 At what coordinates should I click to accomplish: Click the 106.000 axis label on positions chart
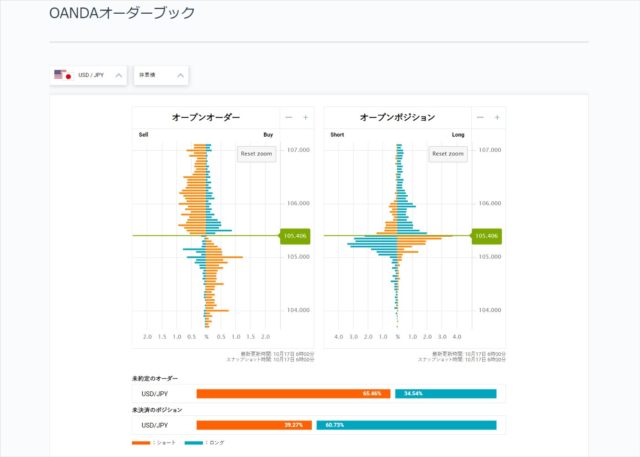pyautogui.click(x=490, y=203)
